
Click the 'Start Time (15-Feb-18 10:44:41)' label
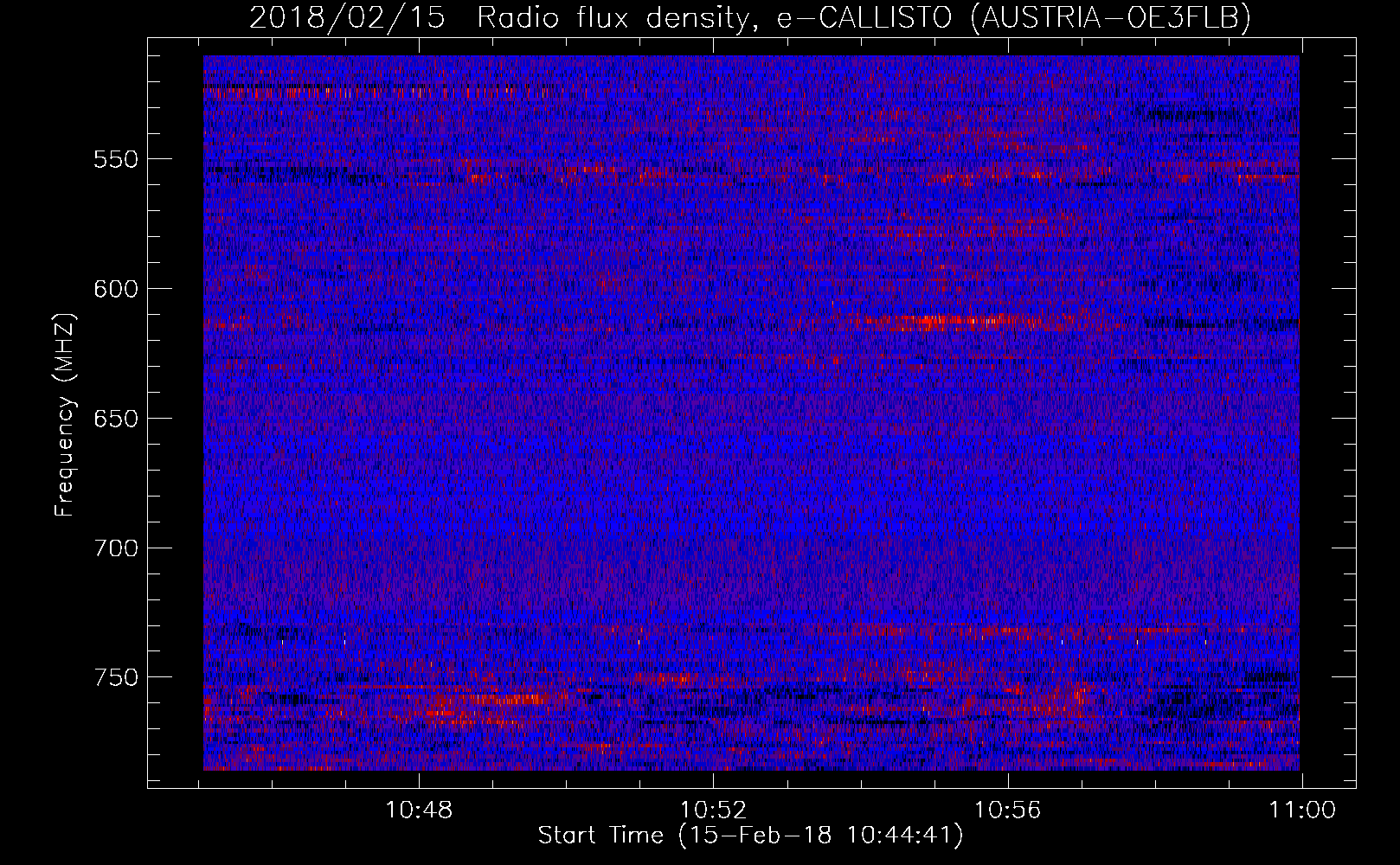750,836
